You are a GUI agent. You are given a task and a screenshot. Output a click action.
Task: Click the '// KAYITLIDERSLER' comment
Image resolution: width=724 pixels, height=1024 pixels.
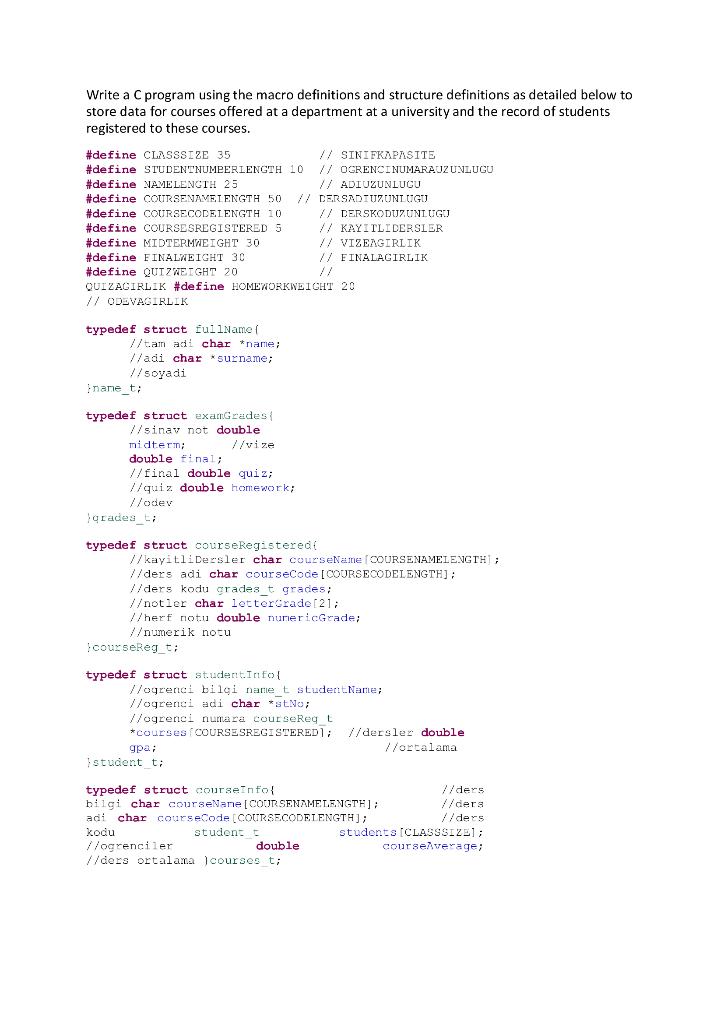pos(381,228)
